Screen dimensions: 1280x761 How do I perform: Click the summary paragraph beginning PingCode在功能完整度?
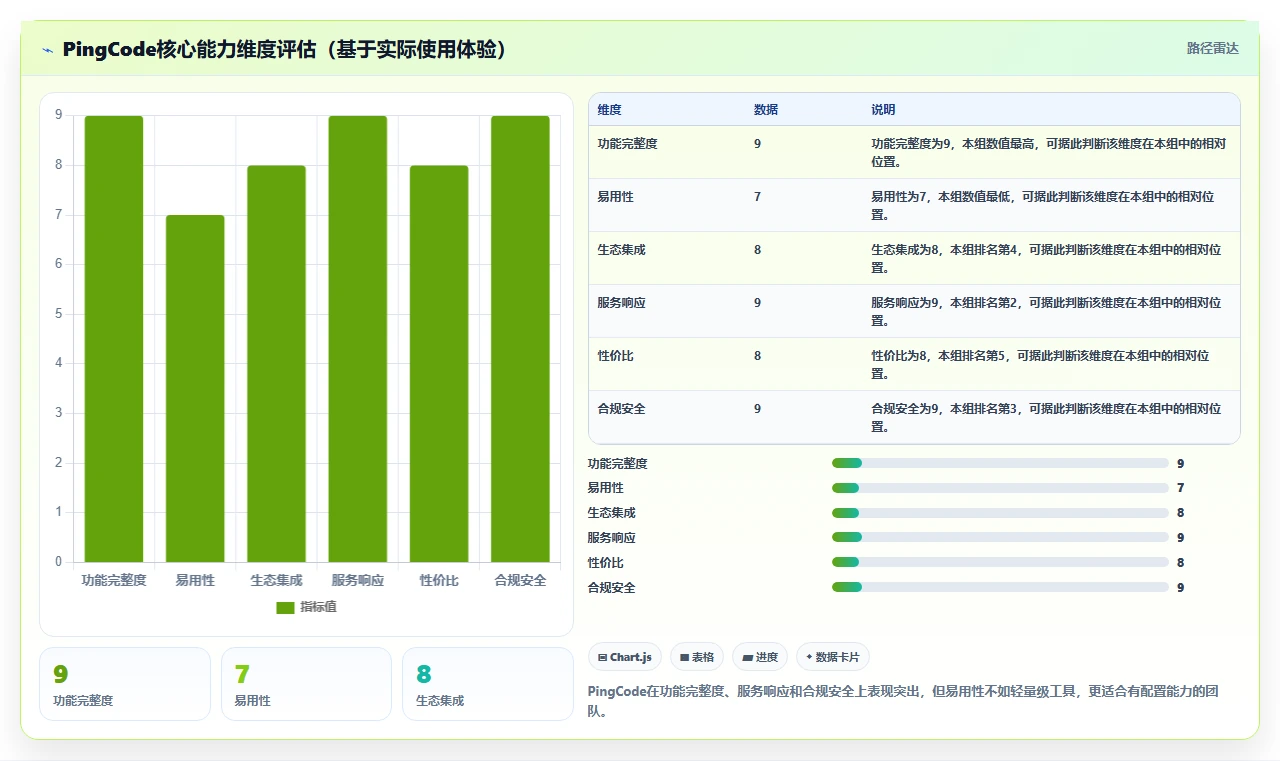coord(905,702)
